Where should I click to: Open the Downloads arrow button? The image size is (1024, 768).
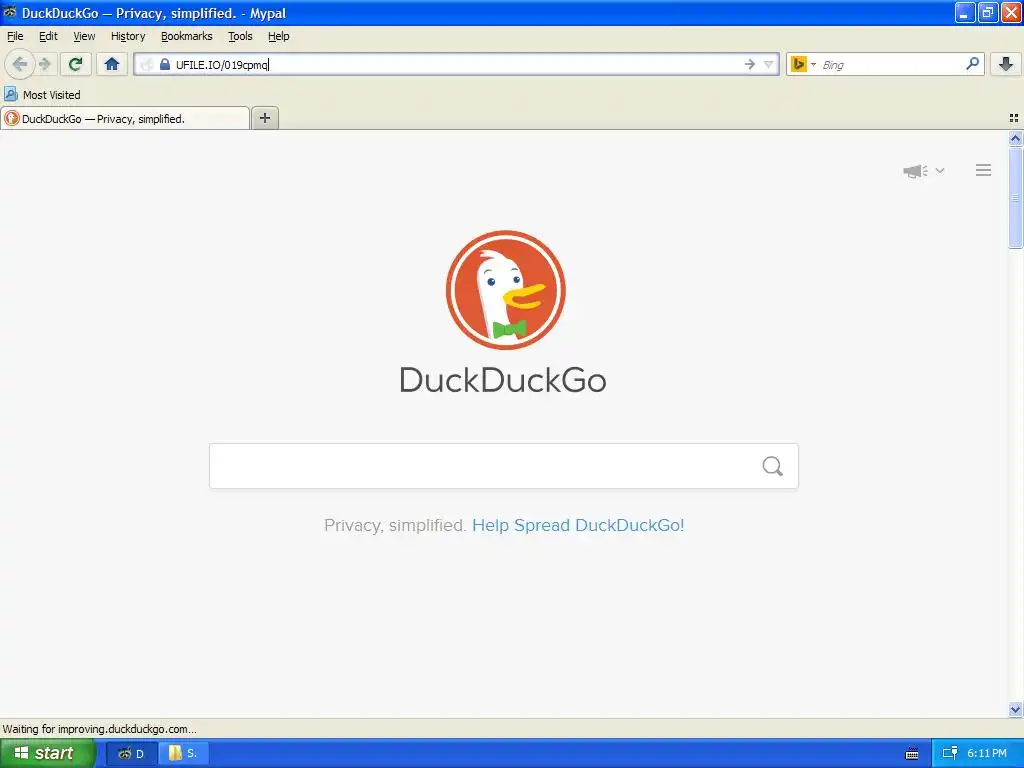pyautogui.click(x=1006, y=64)
